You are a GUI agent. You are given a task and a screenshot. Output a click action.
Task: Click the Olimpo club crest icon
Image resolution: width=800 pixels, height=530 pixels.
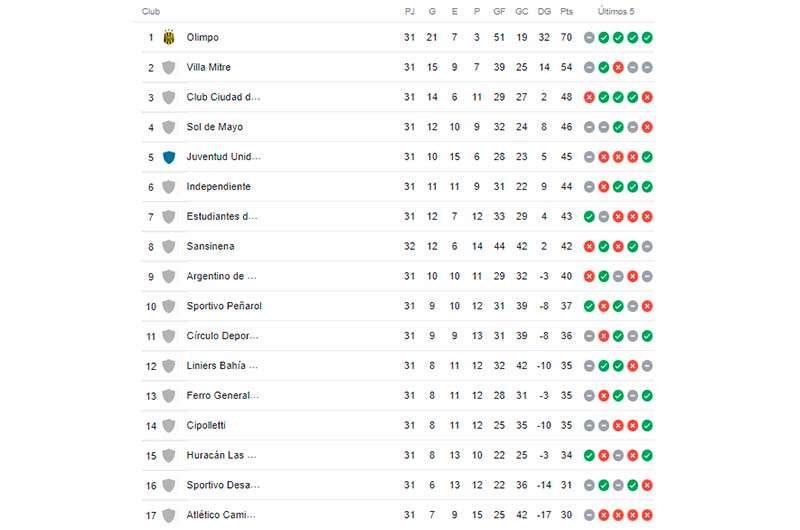click(x=169, y=37)
